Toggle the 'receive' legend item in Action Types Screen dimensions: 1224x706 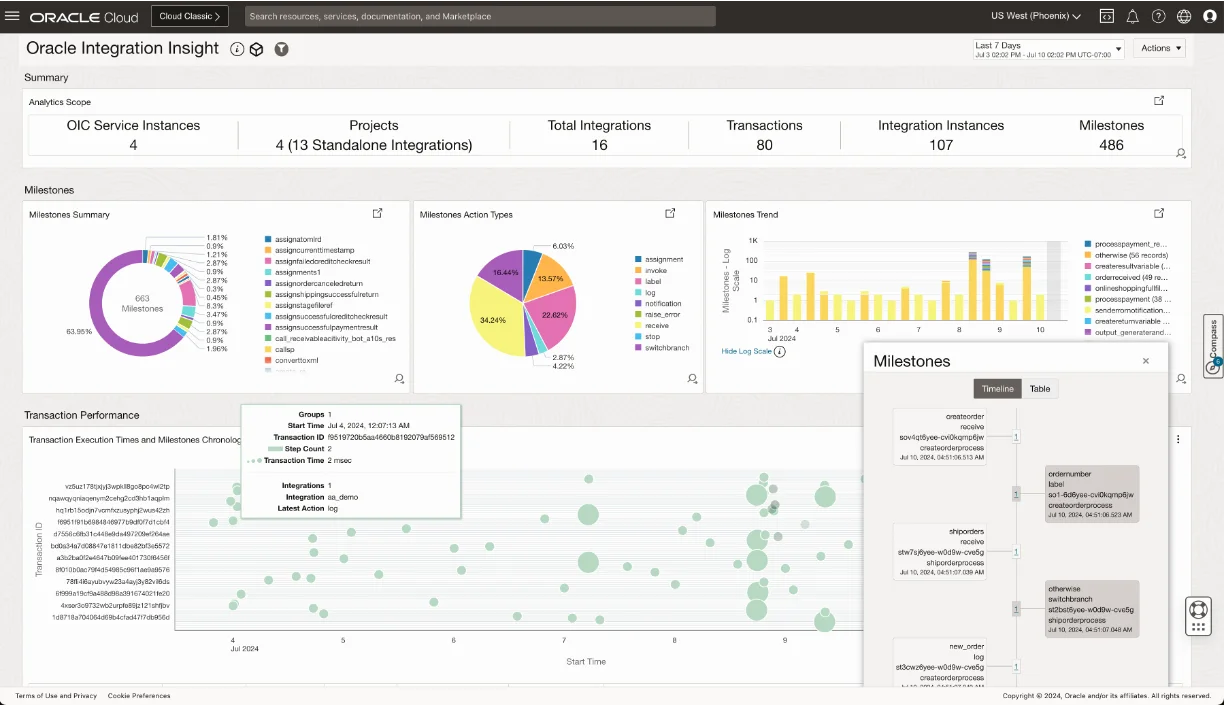click(656, 326)
